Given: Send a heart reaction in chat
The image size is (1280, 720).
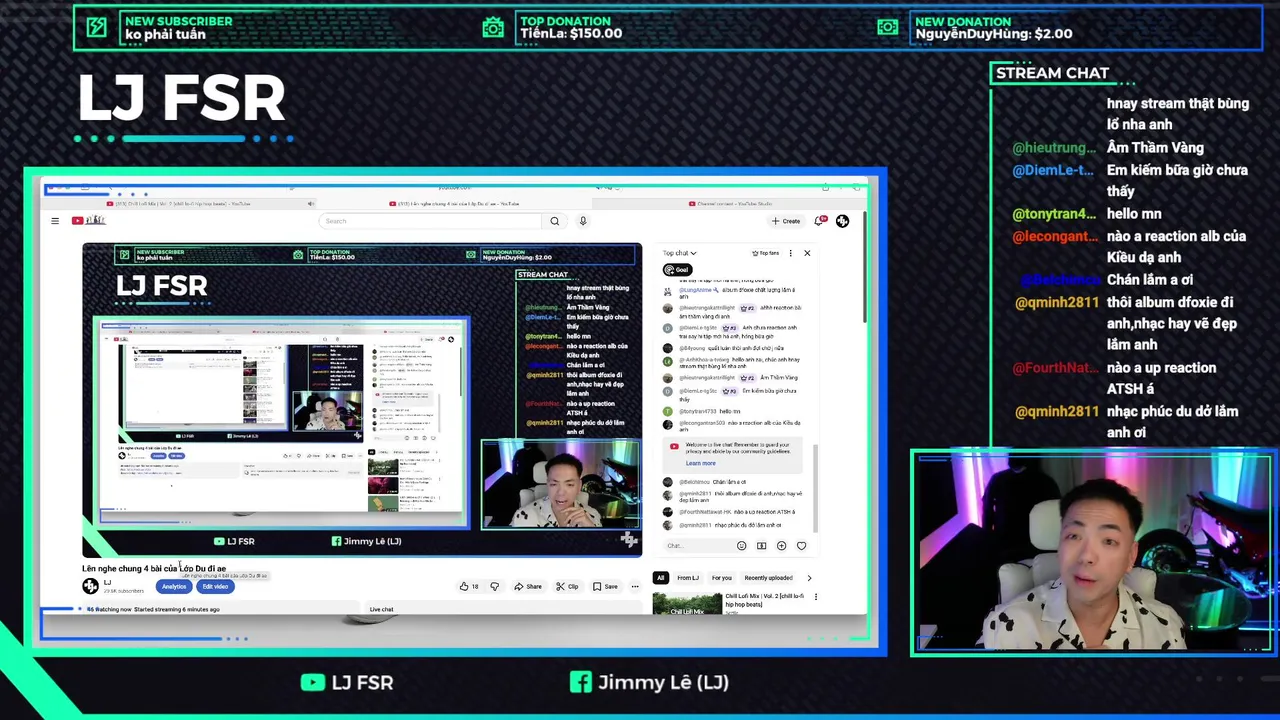Looking at the screenshot, I should 801,546.
